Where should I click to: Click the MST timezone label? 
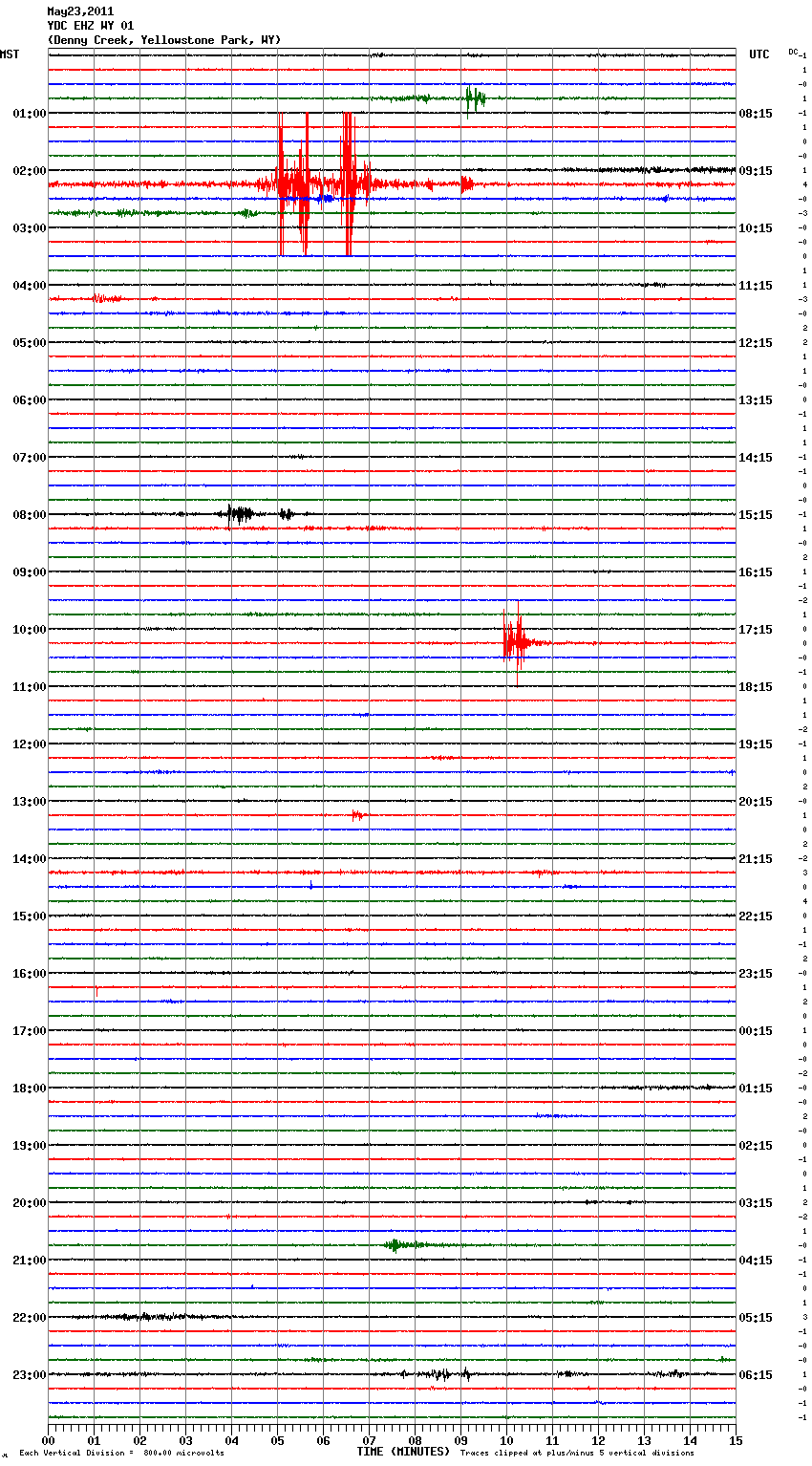coord(10,54)
